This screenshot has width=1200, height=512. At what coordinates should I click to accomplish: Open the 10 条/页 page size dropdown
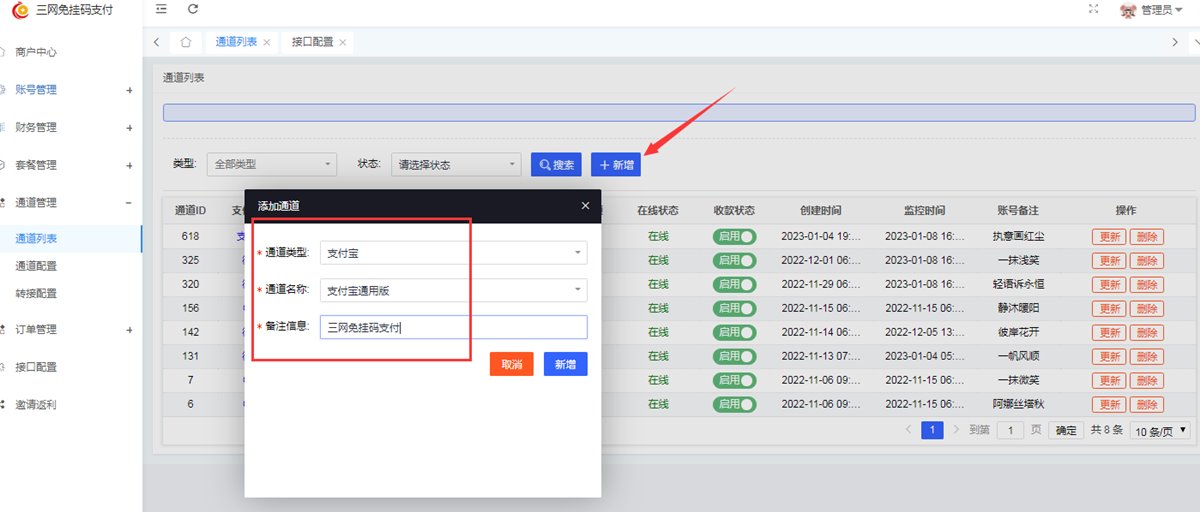click(x=1160, y=430)
